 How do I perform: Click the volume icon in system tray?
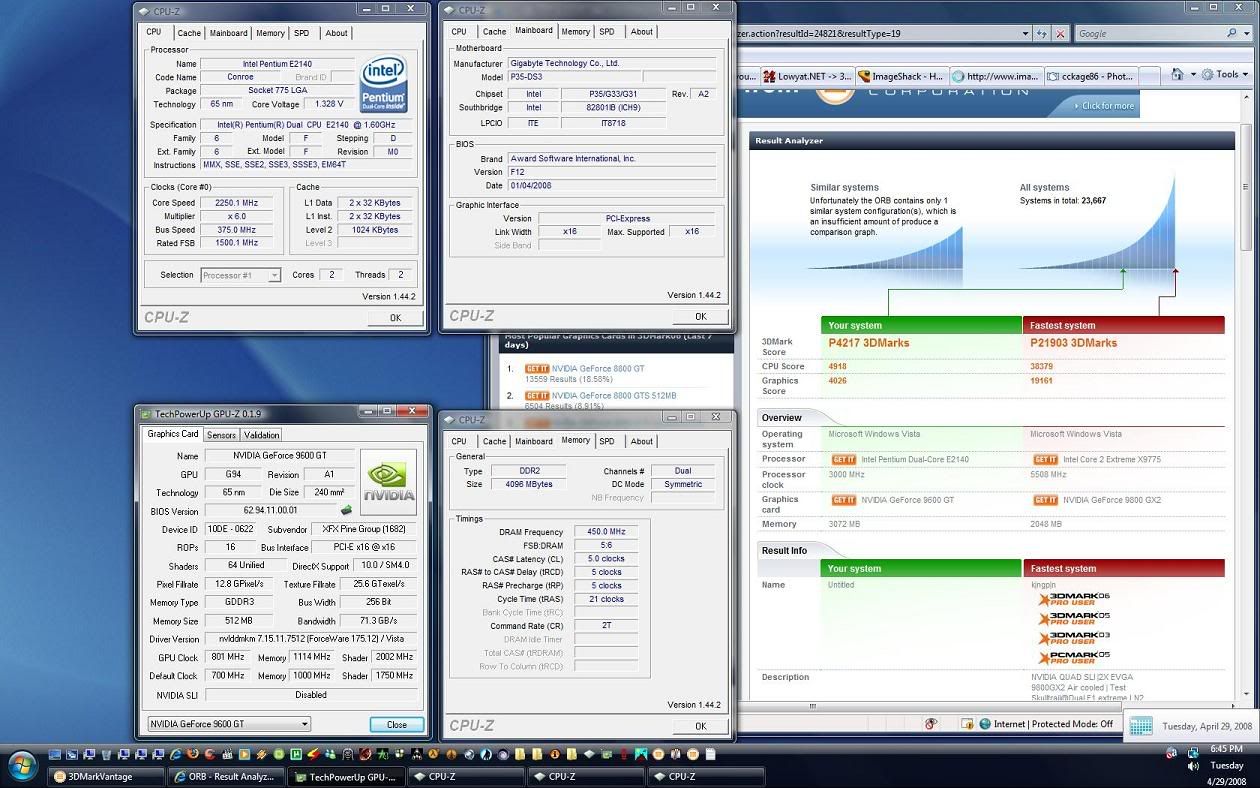1192,765
